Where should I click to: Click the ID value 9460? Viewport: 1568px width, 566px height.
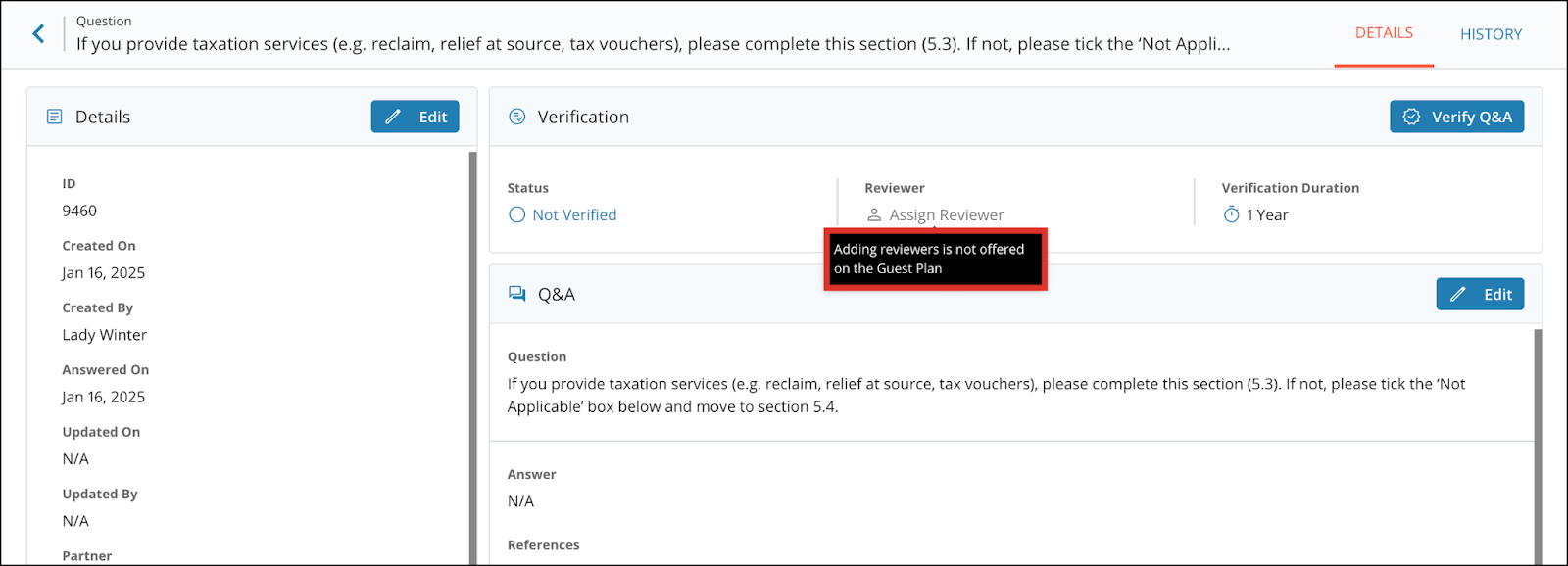[x=79, y=211]
